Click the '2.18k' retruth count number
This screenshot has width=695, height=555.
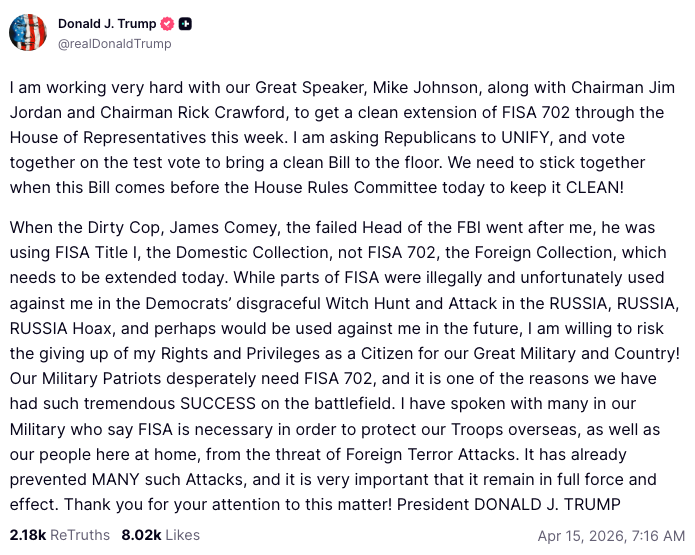[x=27, y=535]
